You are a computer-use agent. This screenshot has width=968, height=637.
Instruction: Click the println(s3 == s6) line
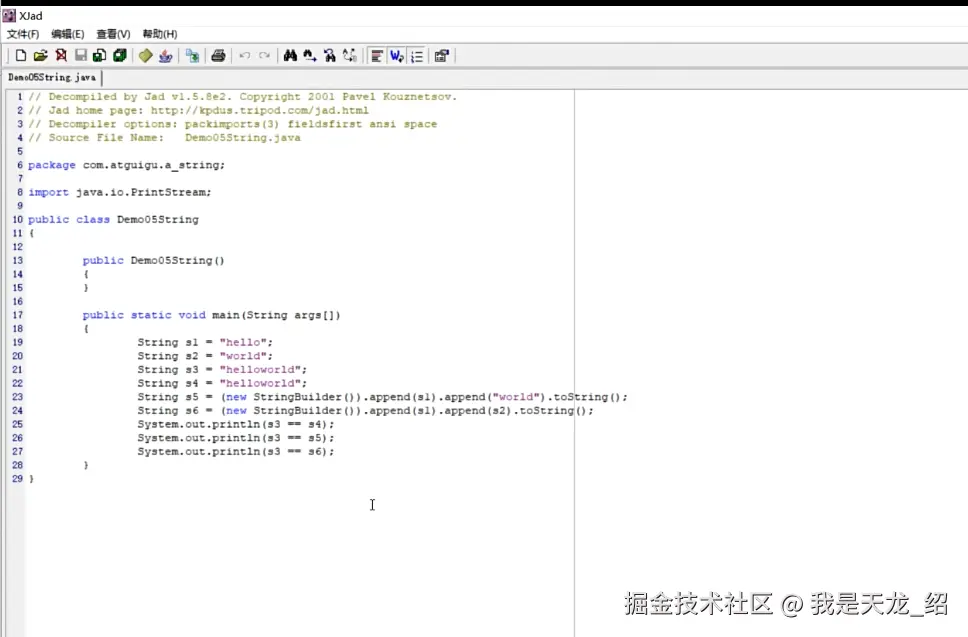pos(236,451)
